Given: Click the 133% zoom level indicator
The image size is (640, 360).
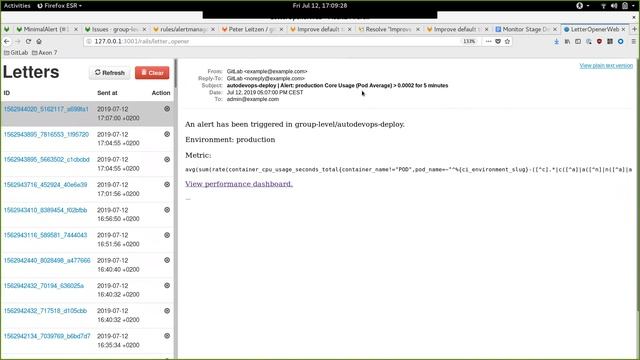Looking at the screenshot, I should (x=469, y=41).
